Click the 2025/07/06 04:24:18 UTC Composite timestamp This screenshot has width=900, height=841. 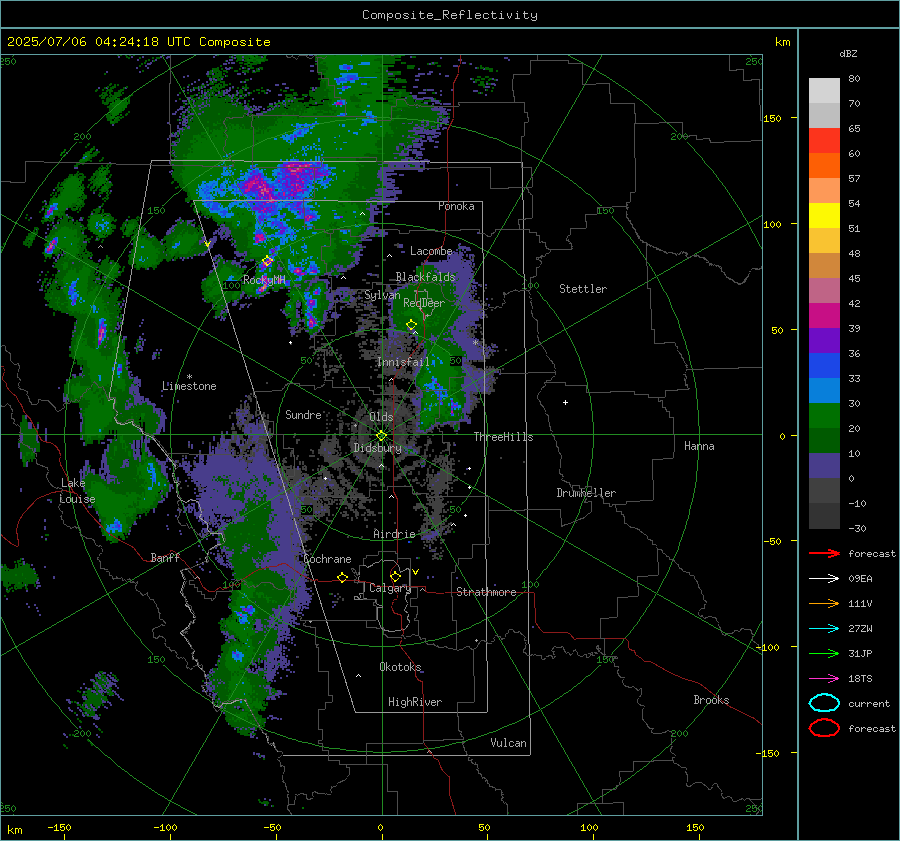(139, 42)
